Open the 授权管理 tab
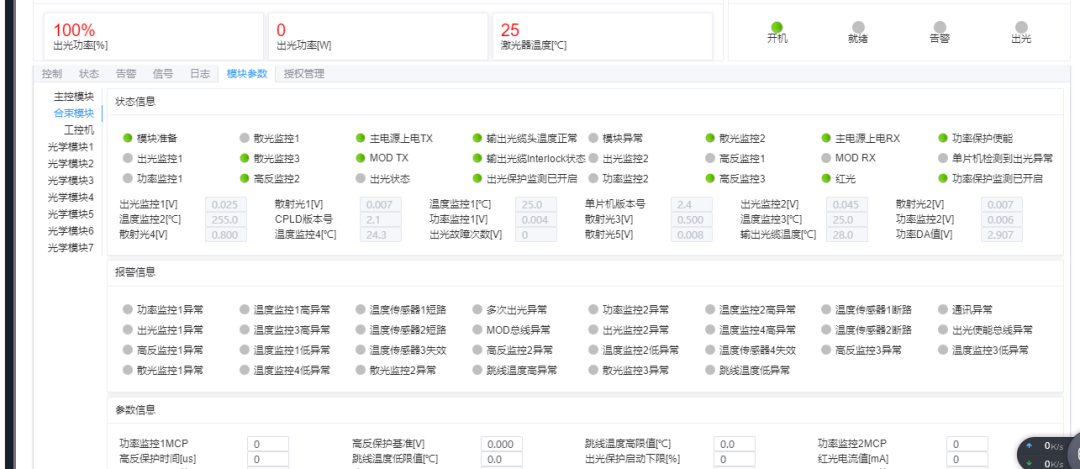 click(x=304, y=74)
